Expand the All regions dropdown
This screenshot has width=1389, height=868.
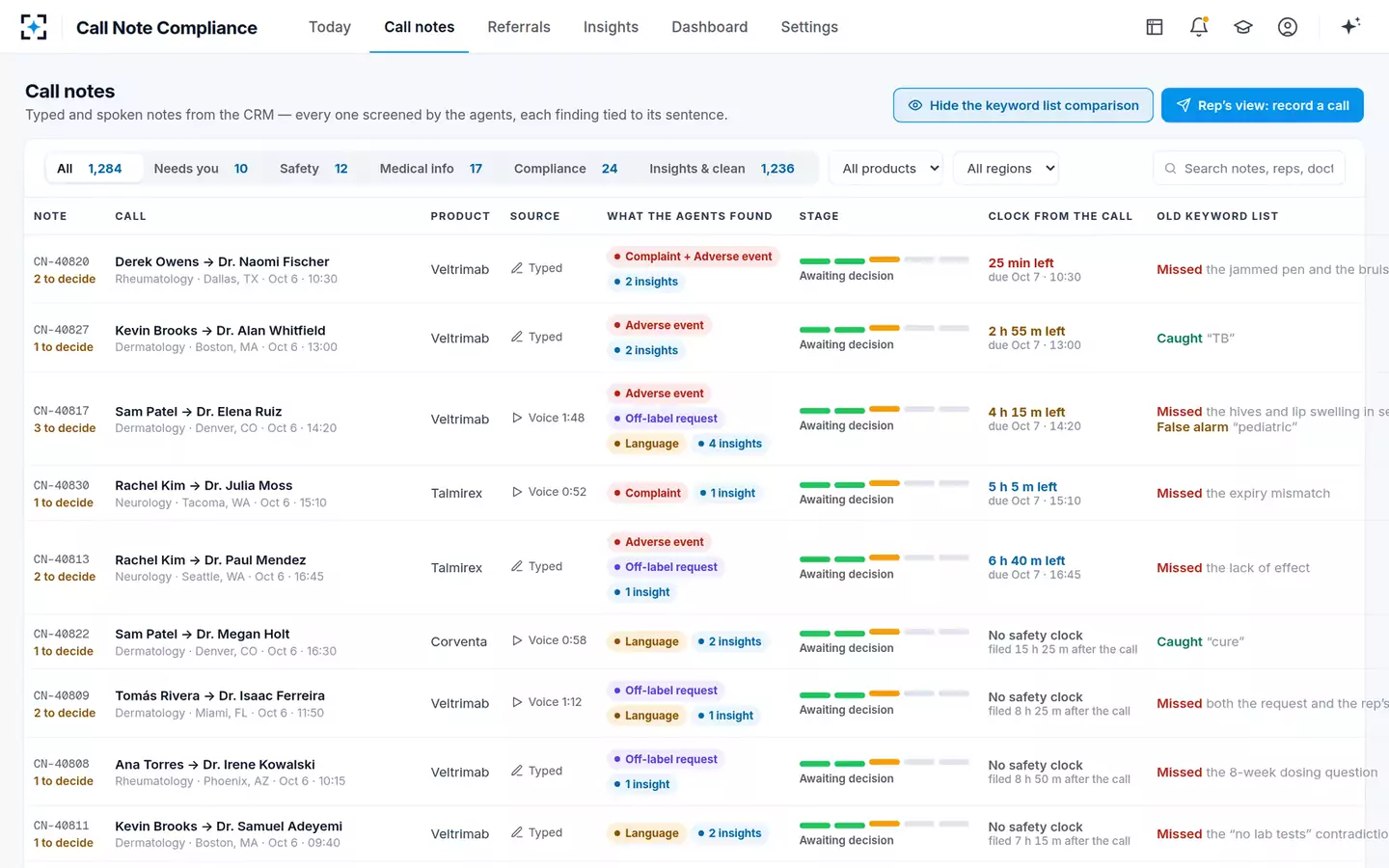1006,169
